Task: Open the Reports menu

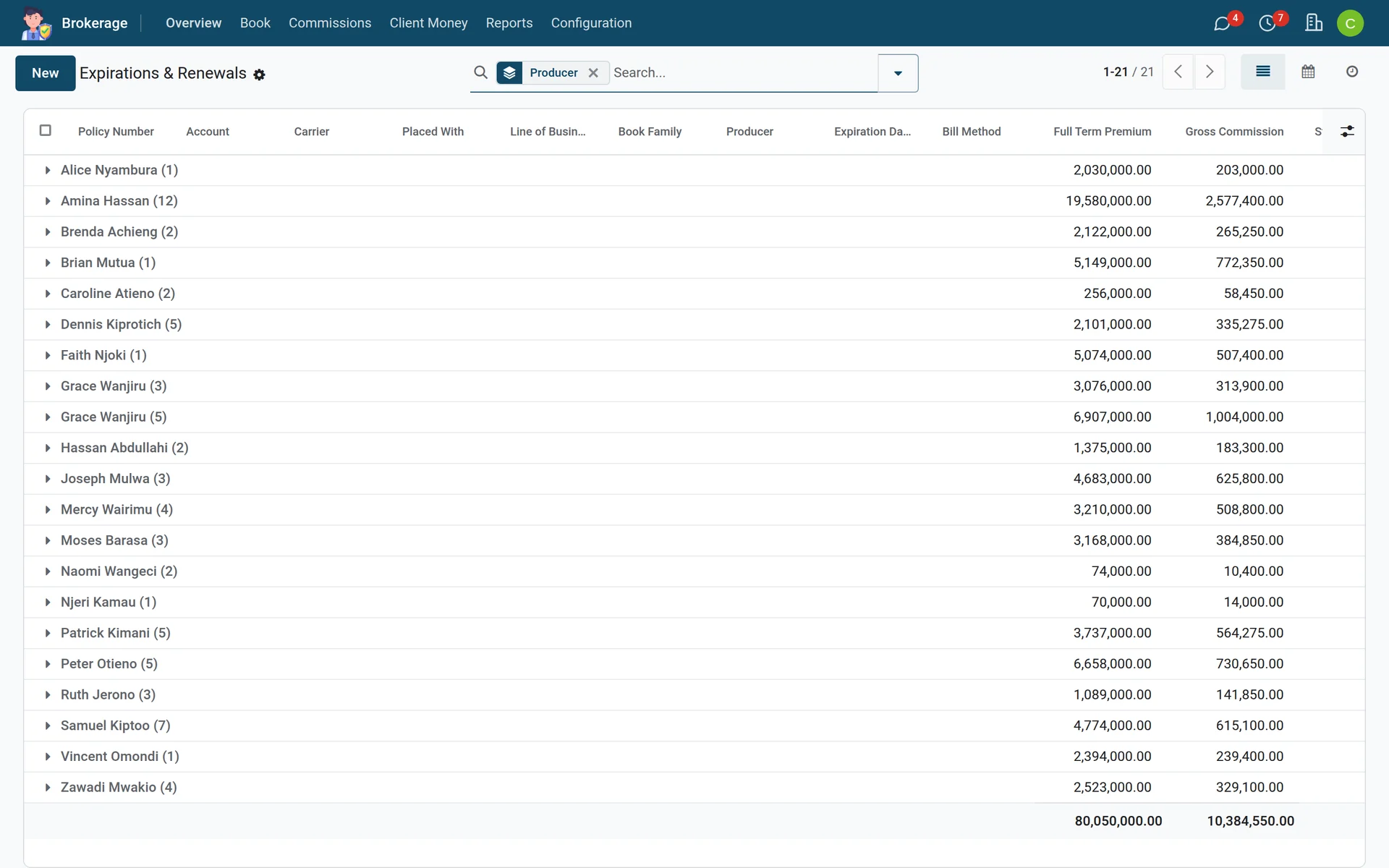Action: point(509,23)
